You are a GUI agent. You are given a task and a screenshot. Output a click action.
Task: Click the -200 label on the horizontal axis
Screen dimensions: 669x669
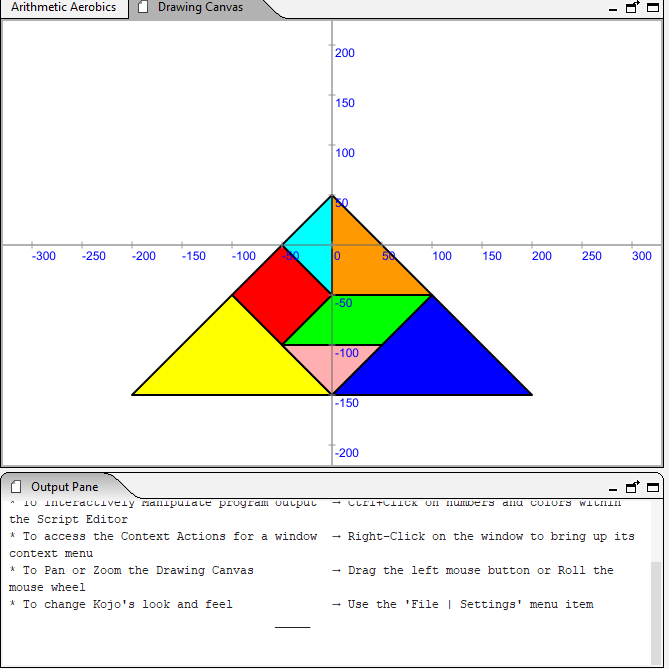tap(143, 256)
